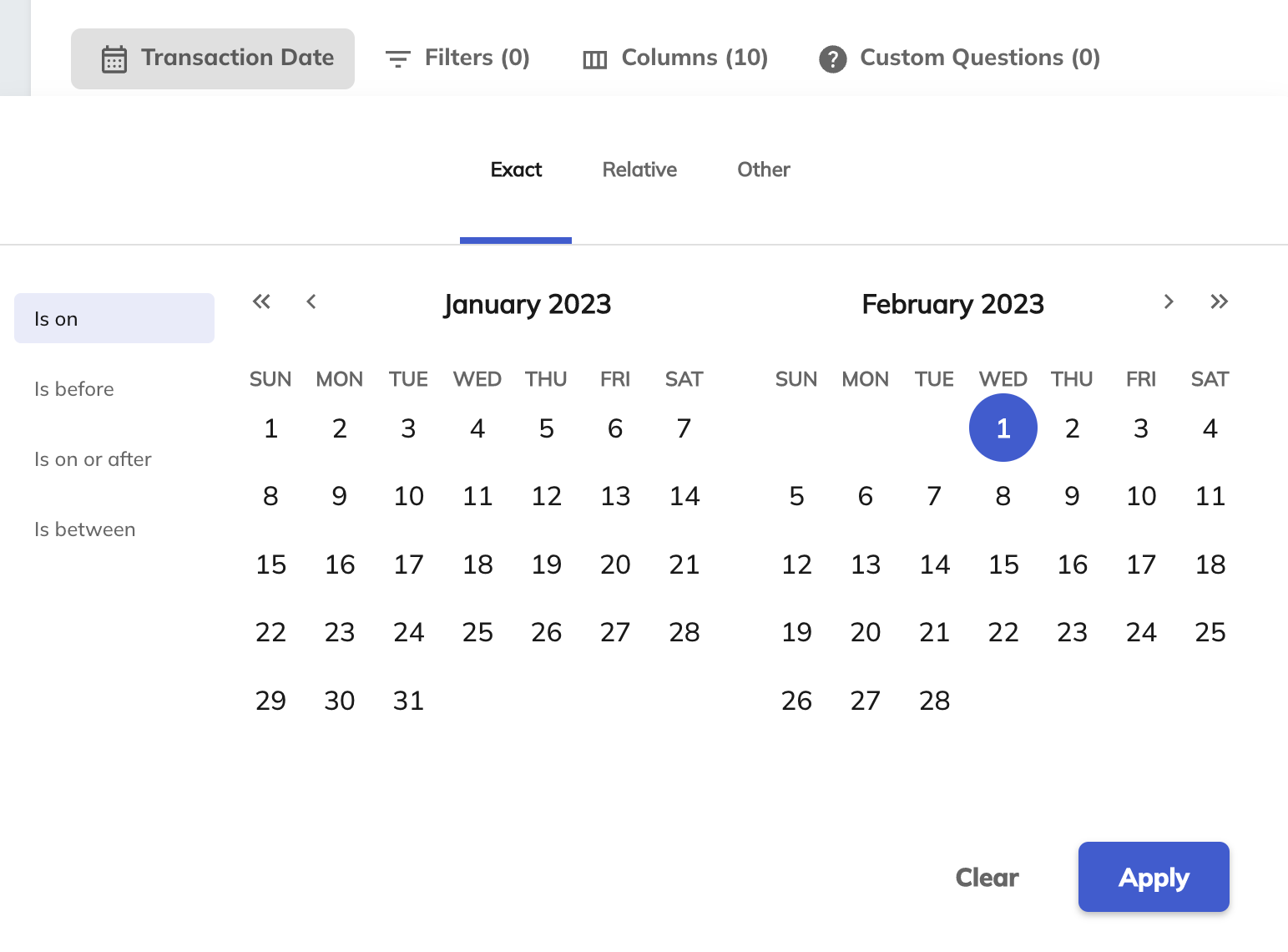Open Custom Questions (0)
Viewport: 1288px width, 952px height.
(x=959, y=58)
